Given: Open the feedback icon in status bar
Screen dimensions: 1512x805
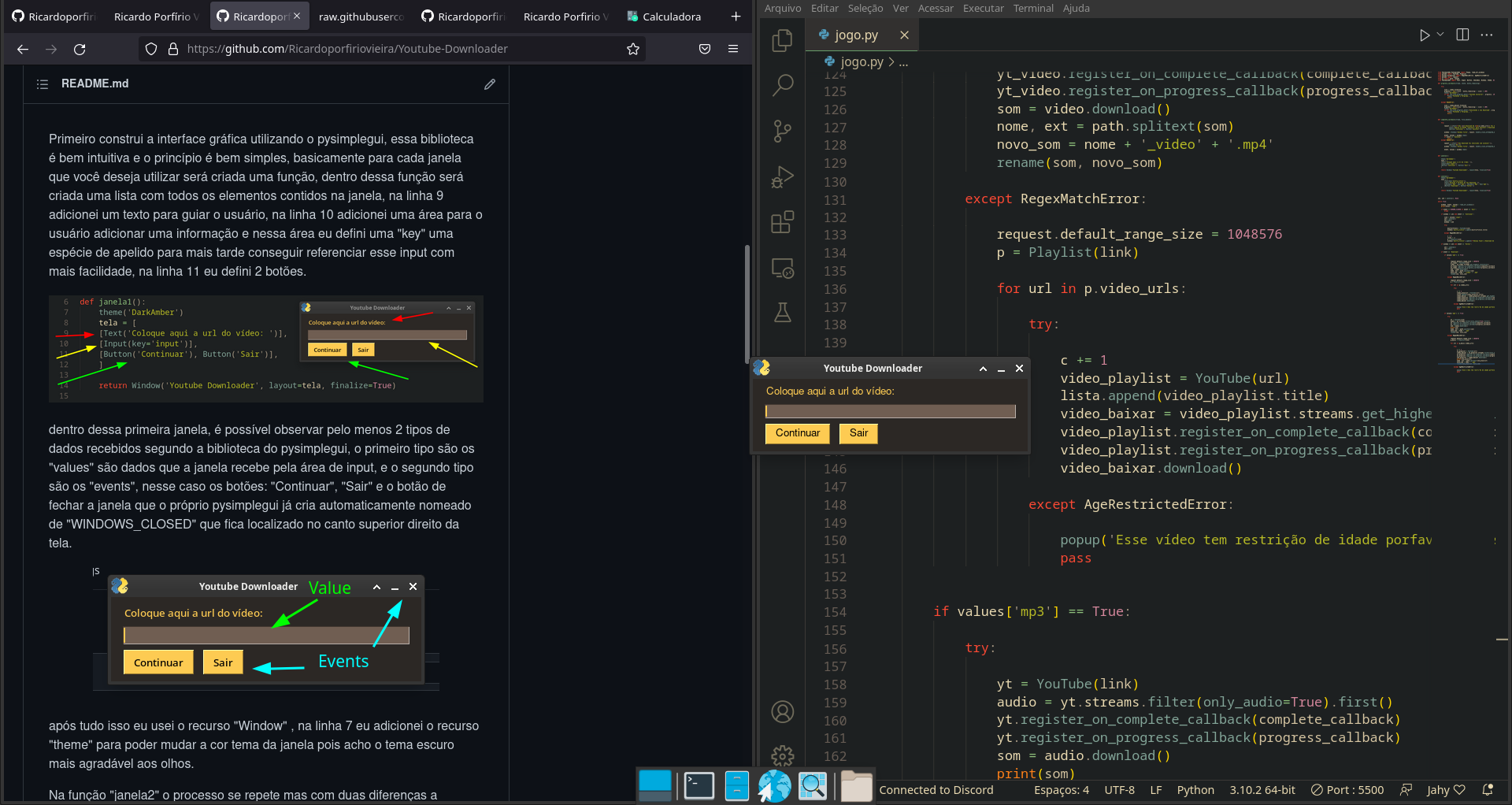Looking at the screenshot, I should [x=1406, y=790].
